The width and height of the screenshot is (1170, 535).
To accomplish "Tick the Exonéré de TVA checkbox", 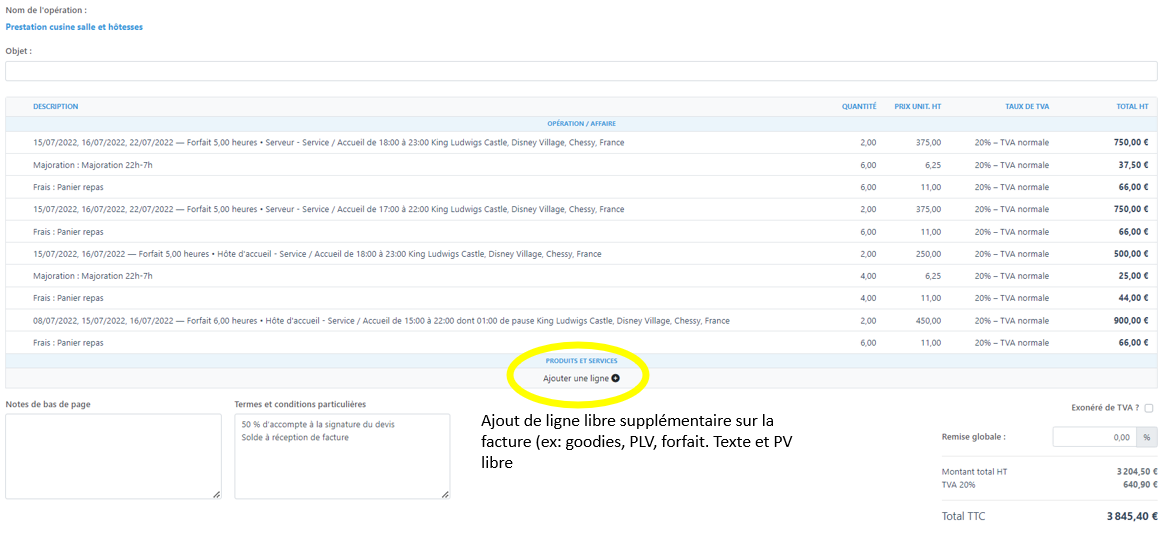I will pos(1149,408).
